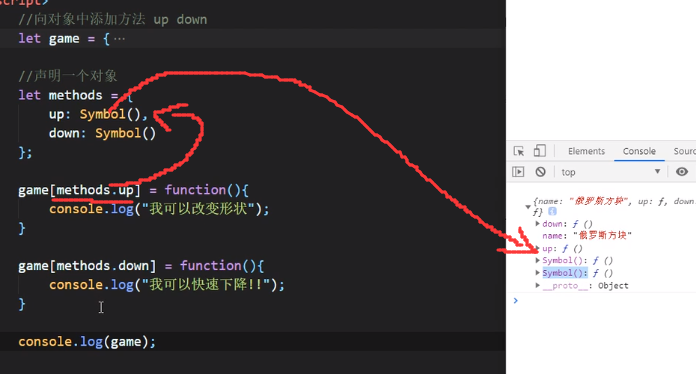Show the console sidebar panel icon
The height and width of the screenshot is (374, 696).
coord(518,172)
